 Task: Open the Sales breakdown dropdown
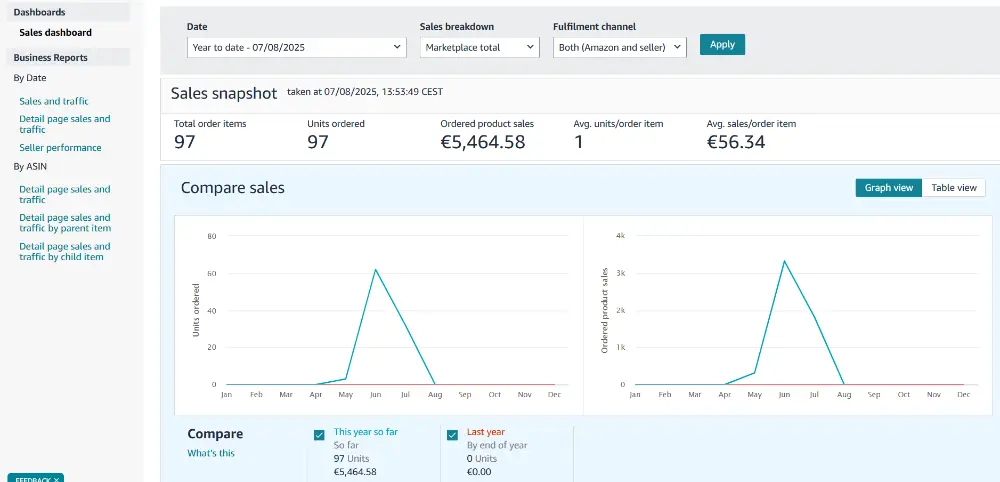pyautogui.click(x=480, y=47)
